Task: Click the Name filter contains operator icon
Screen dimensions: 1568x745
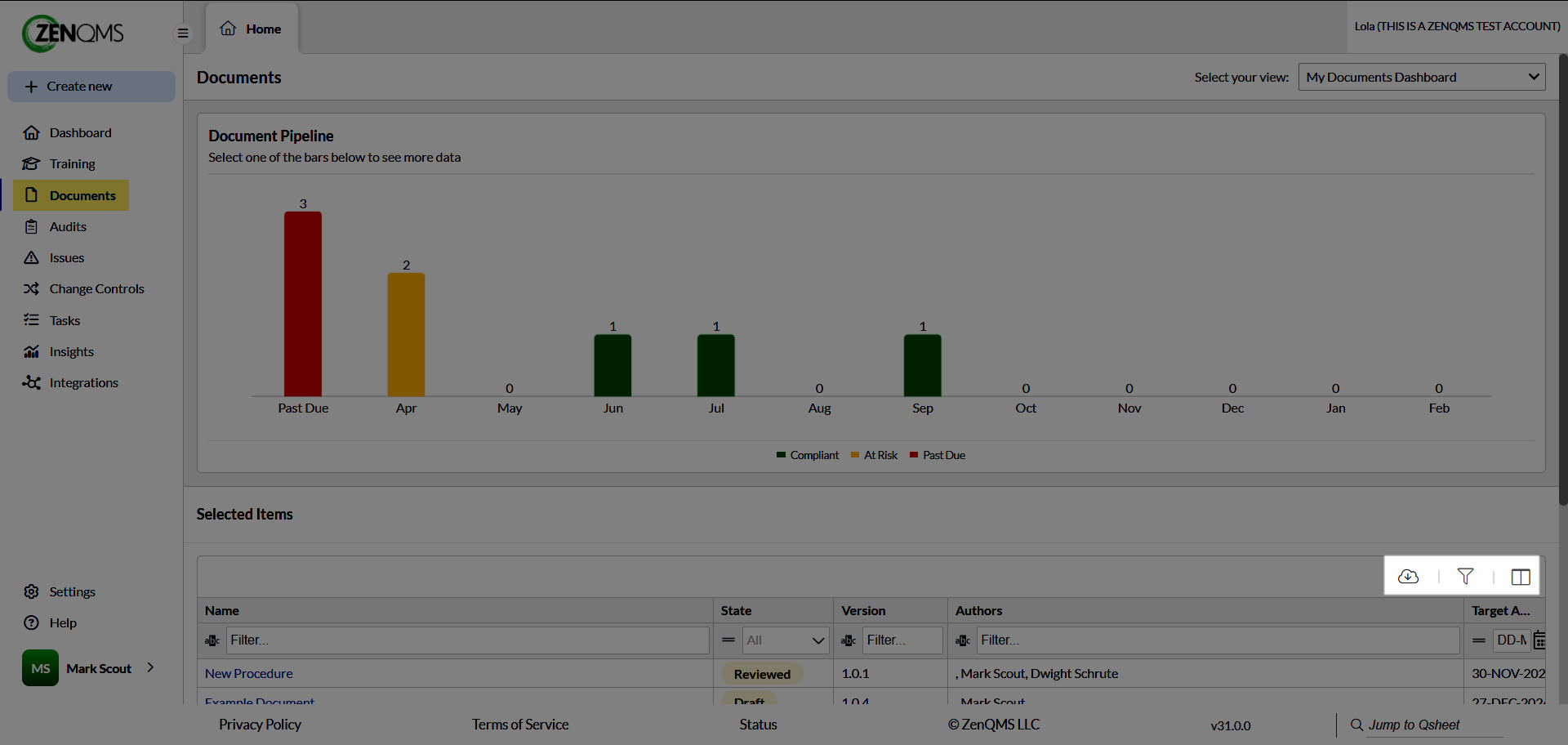Action: (212, 640)
